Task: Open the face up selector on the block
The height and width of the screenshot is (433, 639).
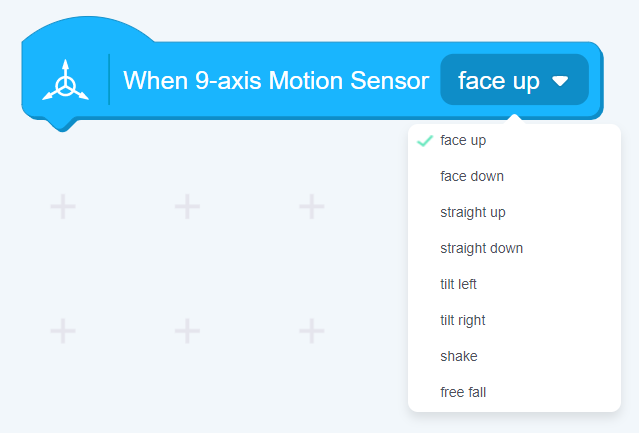Action: tap(514, 80)
